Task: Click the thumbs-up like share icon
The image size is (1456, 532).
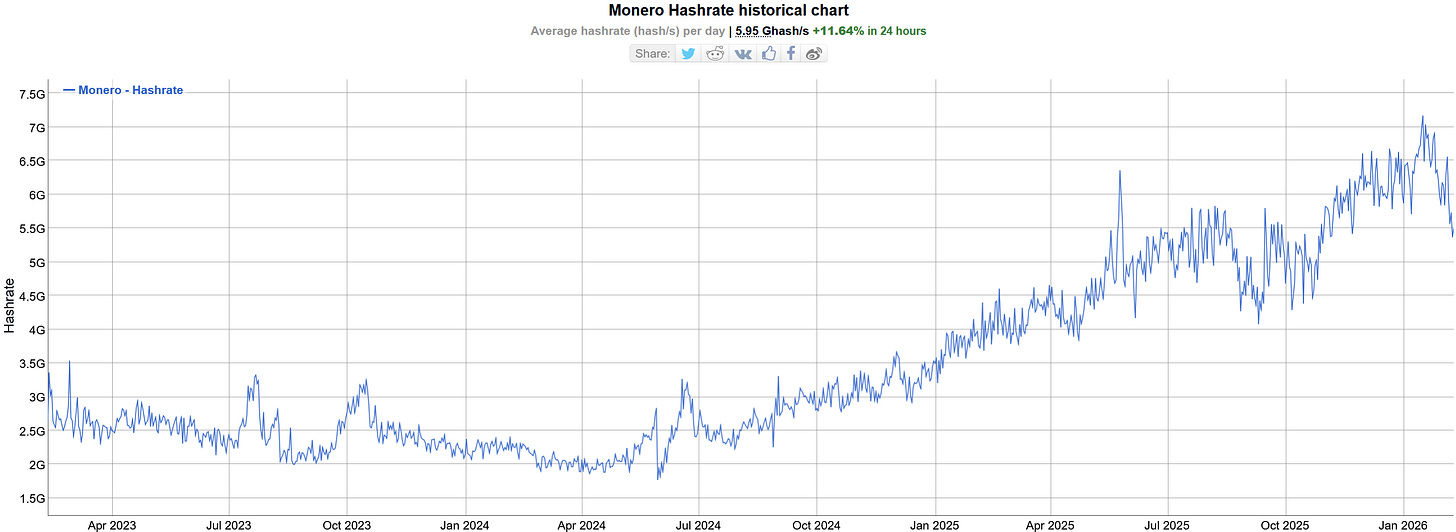Action: pyautogui.click(x=768, y=53)
